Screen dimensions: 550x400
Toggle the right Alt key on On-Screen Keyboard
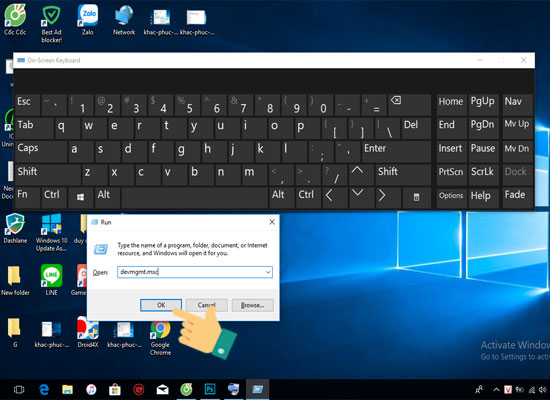coord(281,198)
